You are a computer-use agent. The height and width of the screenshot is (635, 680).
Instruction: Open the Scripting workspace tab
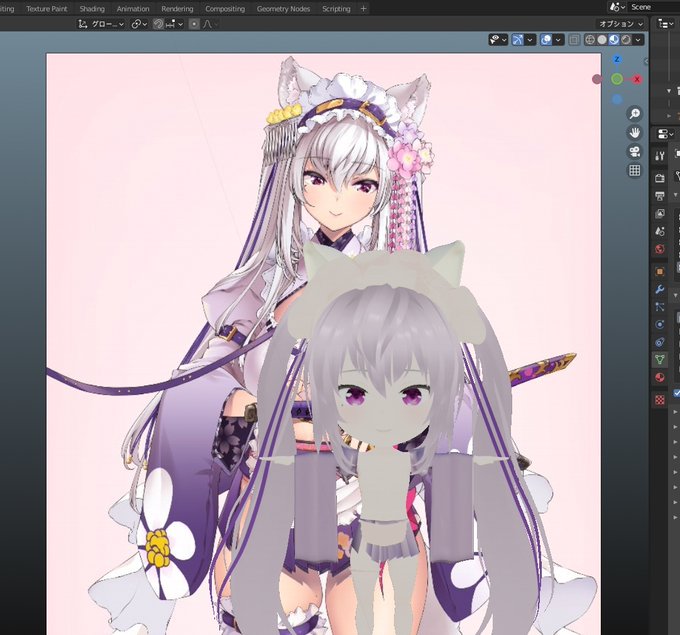(336, 8)
